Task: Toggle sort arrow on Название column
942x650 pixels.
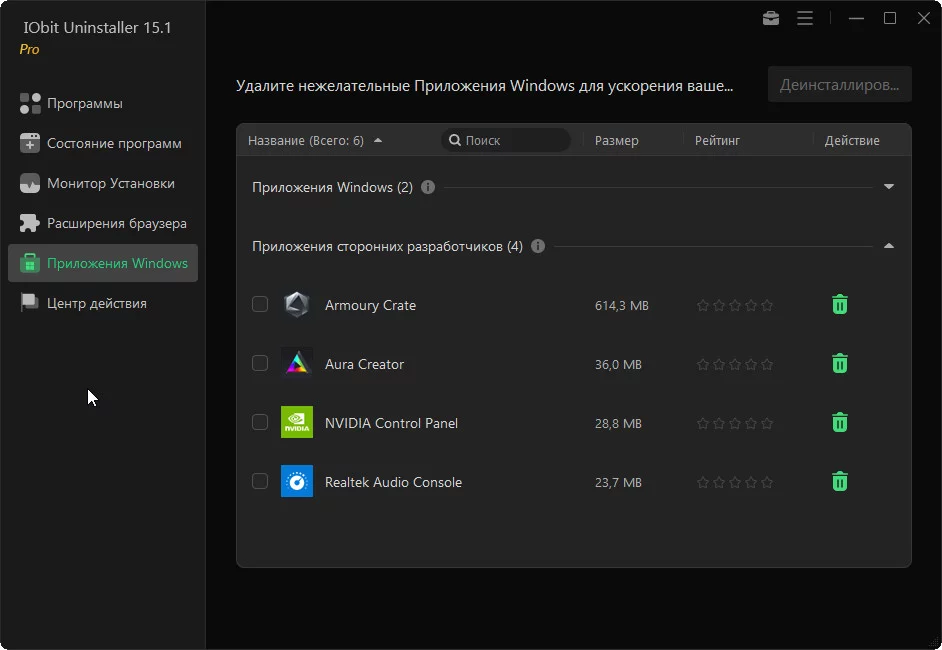Action: click(x=378, y=141)
